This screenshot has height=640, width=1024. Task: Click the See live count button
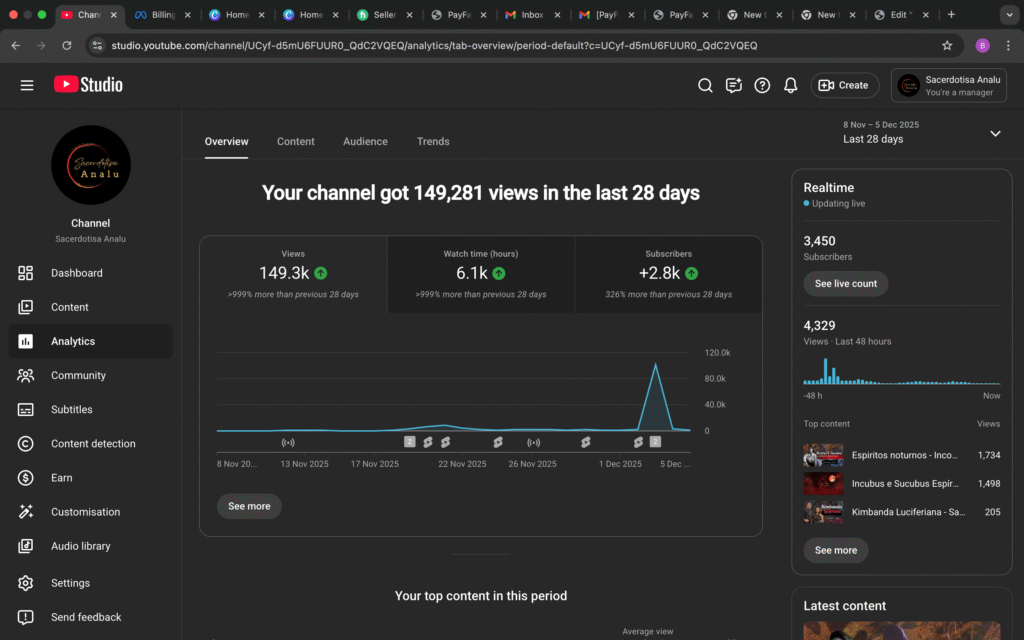(x=845, y=283)
